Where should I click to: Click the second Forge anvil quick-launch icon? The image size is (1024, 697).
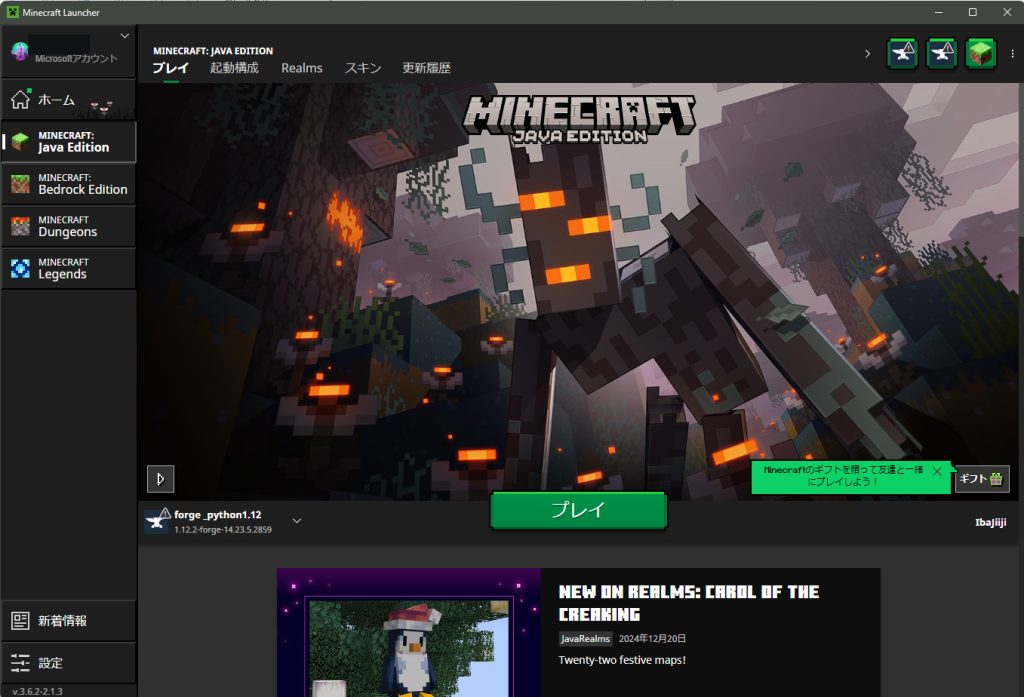(x=942, y=54)
